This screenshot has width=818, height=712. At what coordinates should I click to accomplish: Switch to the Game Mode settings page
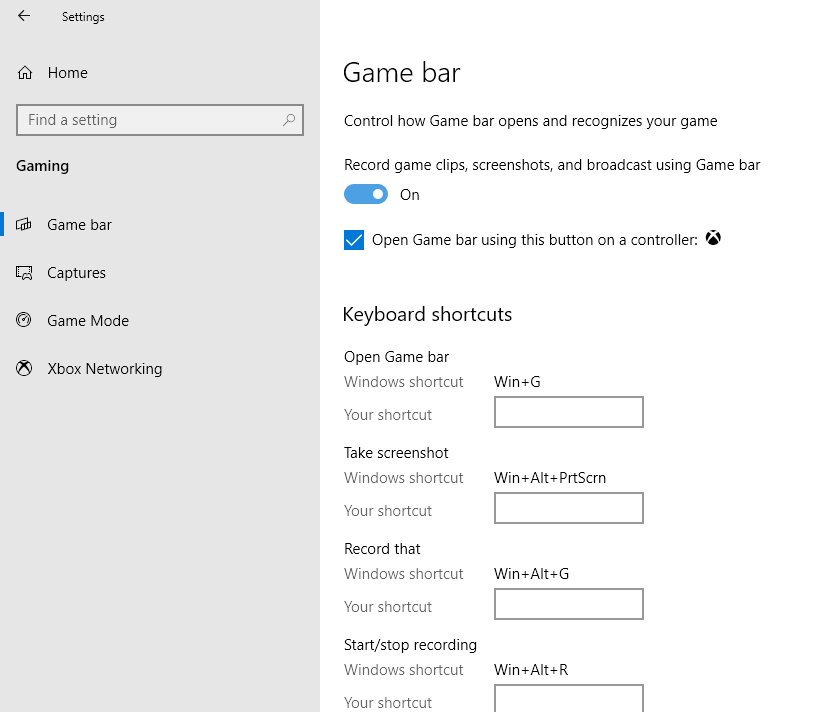(x=88, y=320)
